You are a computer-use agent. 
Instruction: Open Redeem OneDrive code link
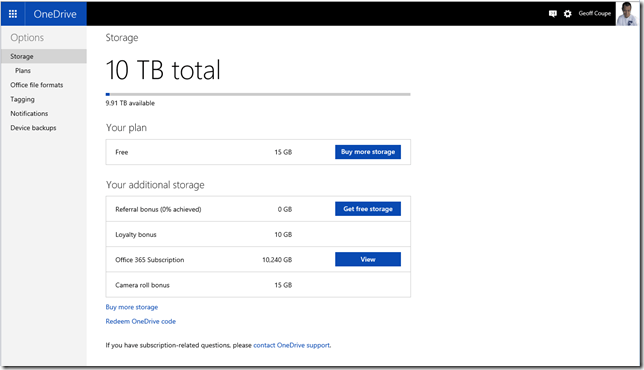(141, 322)
